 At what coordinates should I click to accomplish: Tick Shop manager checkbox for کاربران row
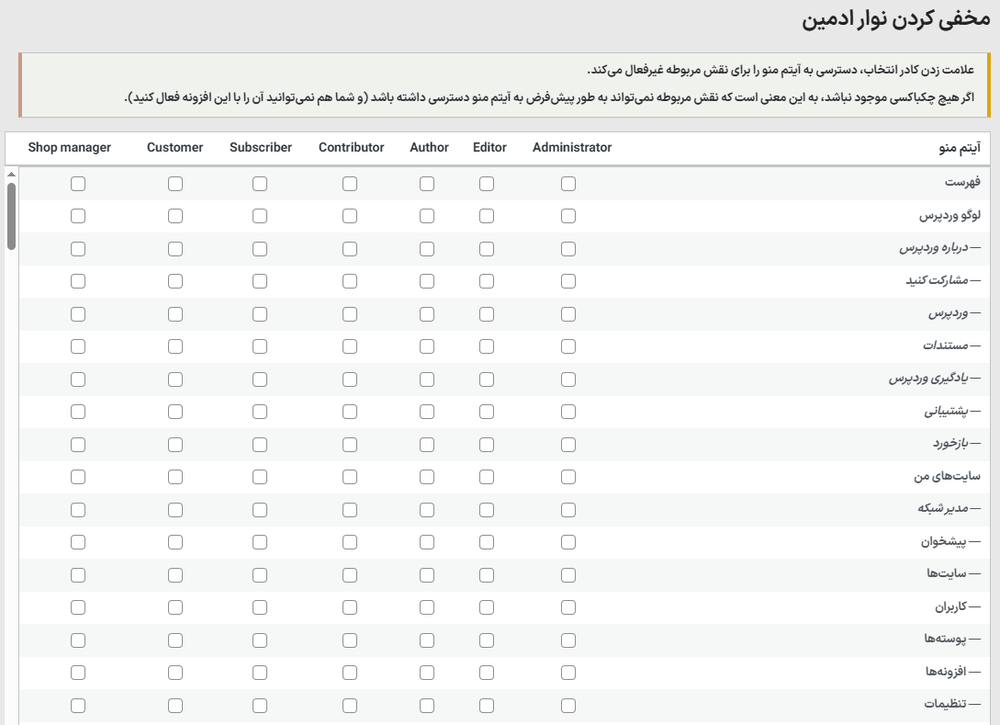pyautogui.click(x=78, y=607)
